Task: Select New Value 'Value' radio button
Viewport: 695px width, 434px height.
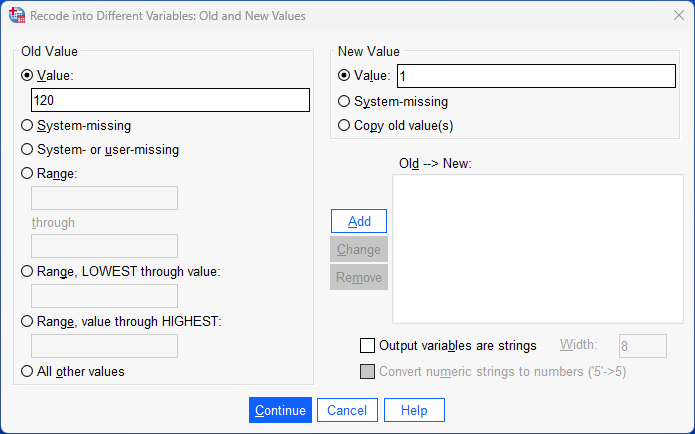Action: [345, 75]
